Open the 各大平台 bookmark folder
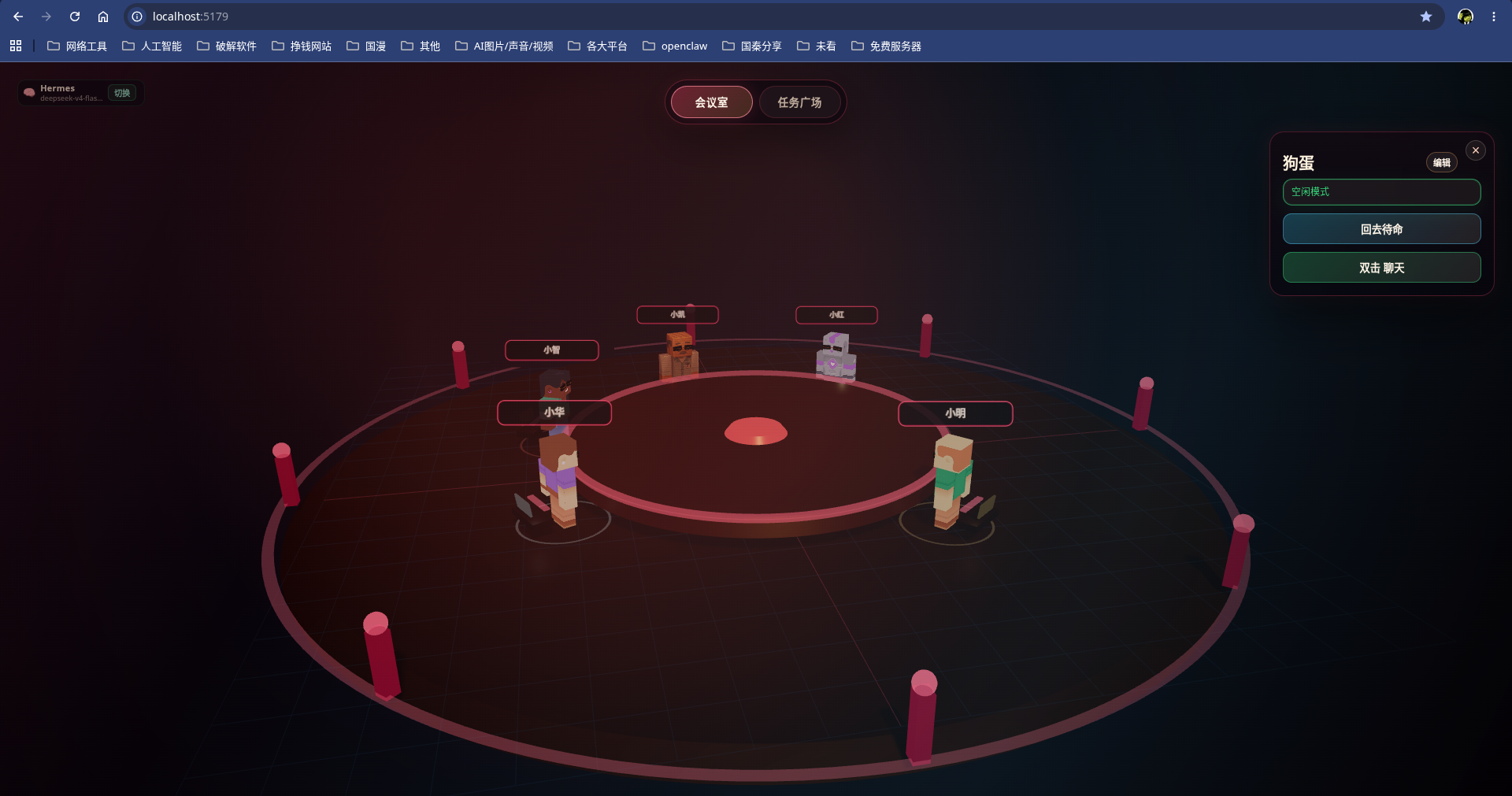This screenshot has height=796, width=1512. [x=598, y=46]
